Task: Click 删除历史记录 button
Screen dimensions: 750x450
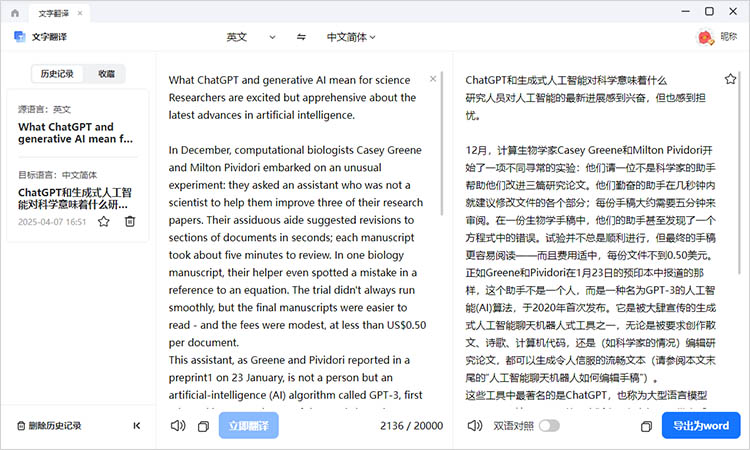Action: (x=49, y=426)
